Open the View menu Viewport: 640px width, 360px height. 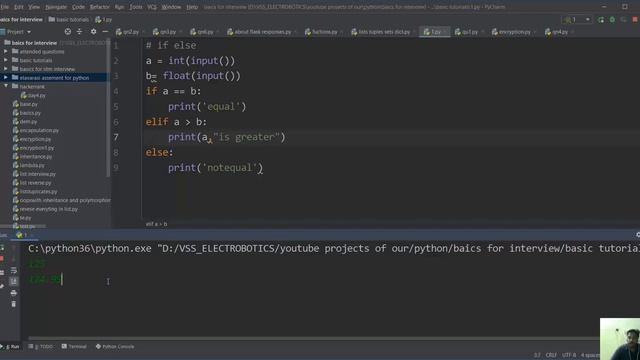34,7
